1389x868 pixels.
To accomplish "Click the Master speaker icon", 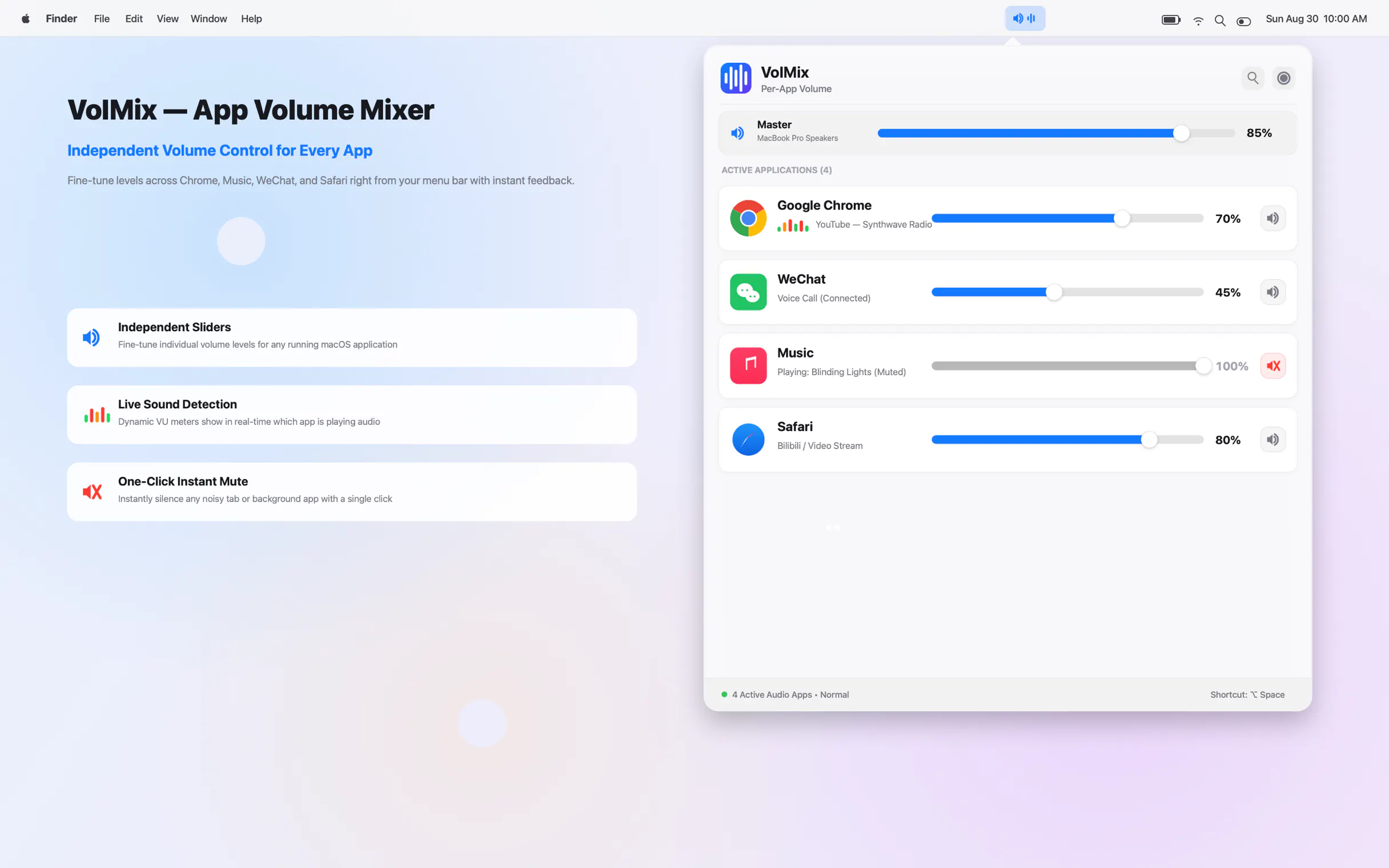I will pyautogui.click(x=737, y=133).
